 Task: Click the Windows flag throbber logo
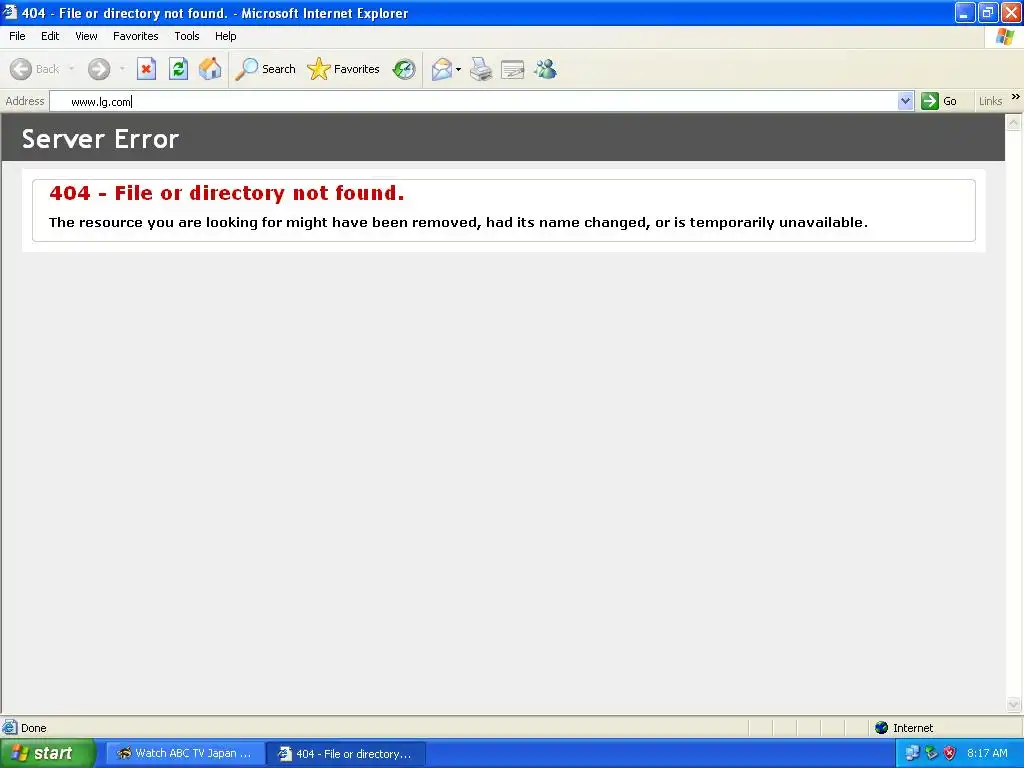[x=1004, y=37]
